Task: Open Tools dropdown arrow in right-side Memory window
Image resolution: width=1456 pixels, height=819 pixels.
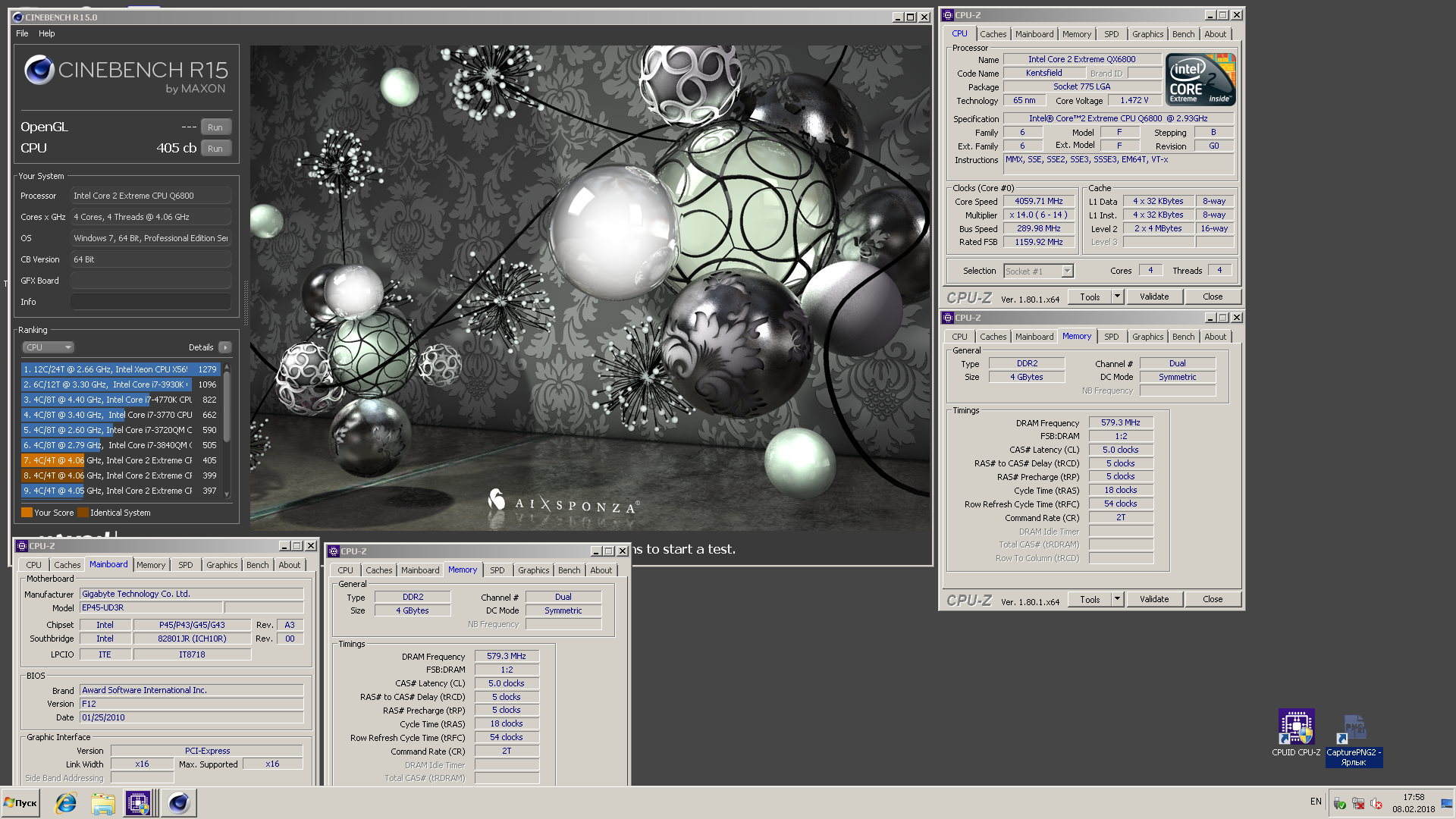Action: [1117, 600]
